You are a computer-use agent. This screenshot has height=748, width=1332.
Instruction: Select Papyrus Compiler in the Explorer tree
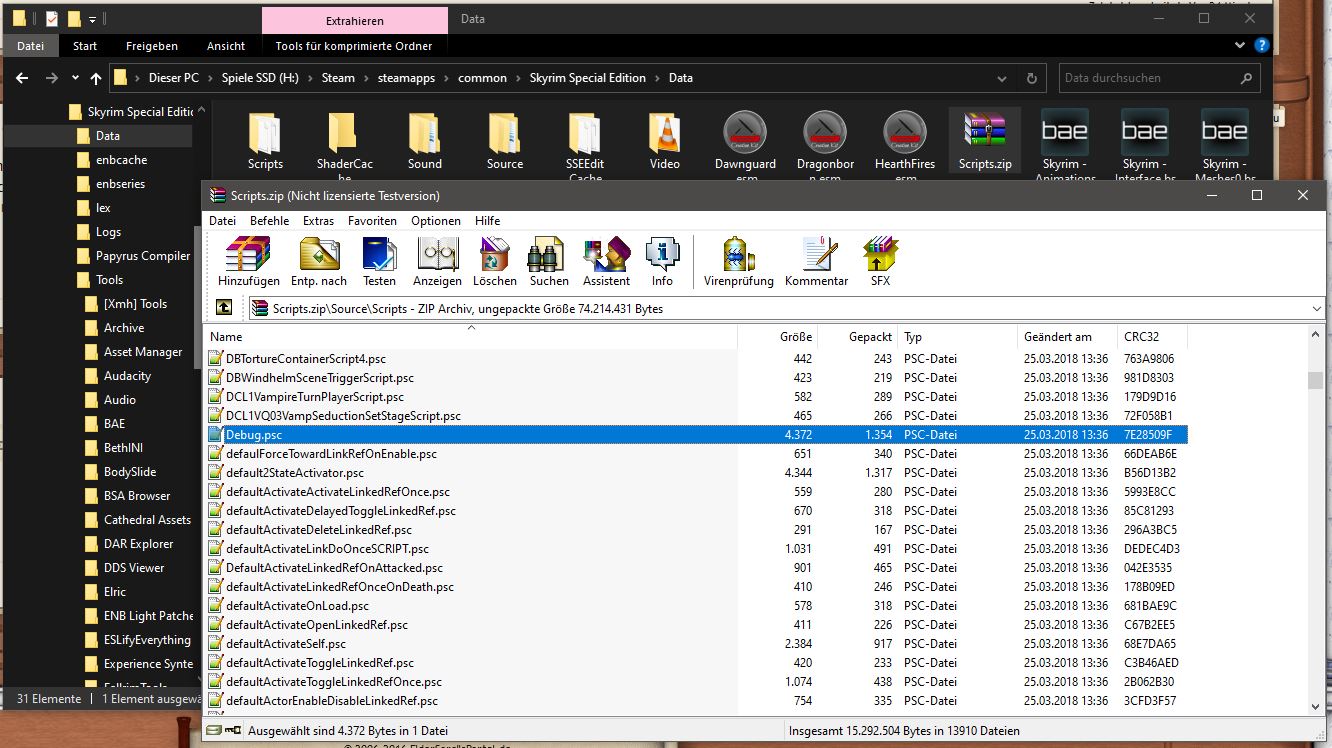tap(132, 256)
